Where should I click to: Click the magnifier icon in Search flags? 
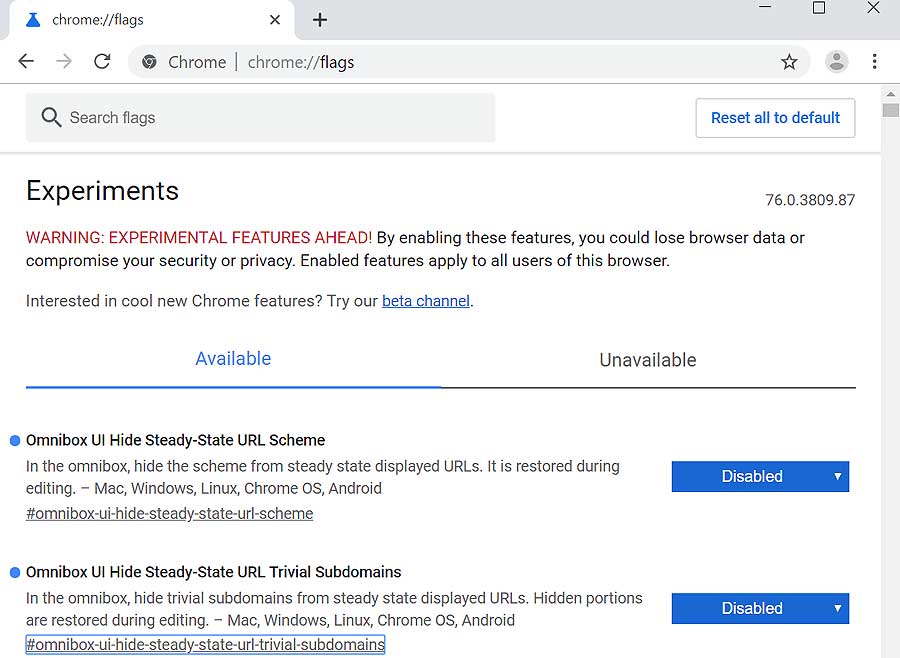(51, 117)
